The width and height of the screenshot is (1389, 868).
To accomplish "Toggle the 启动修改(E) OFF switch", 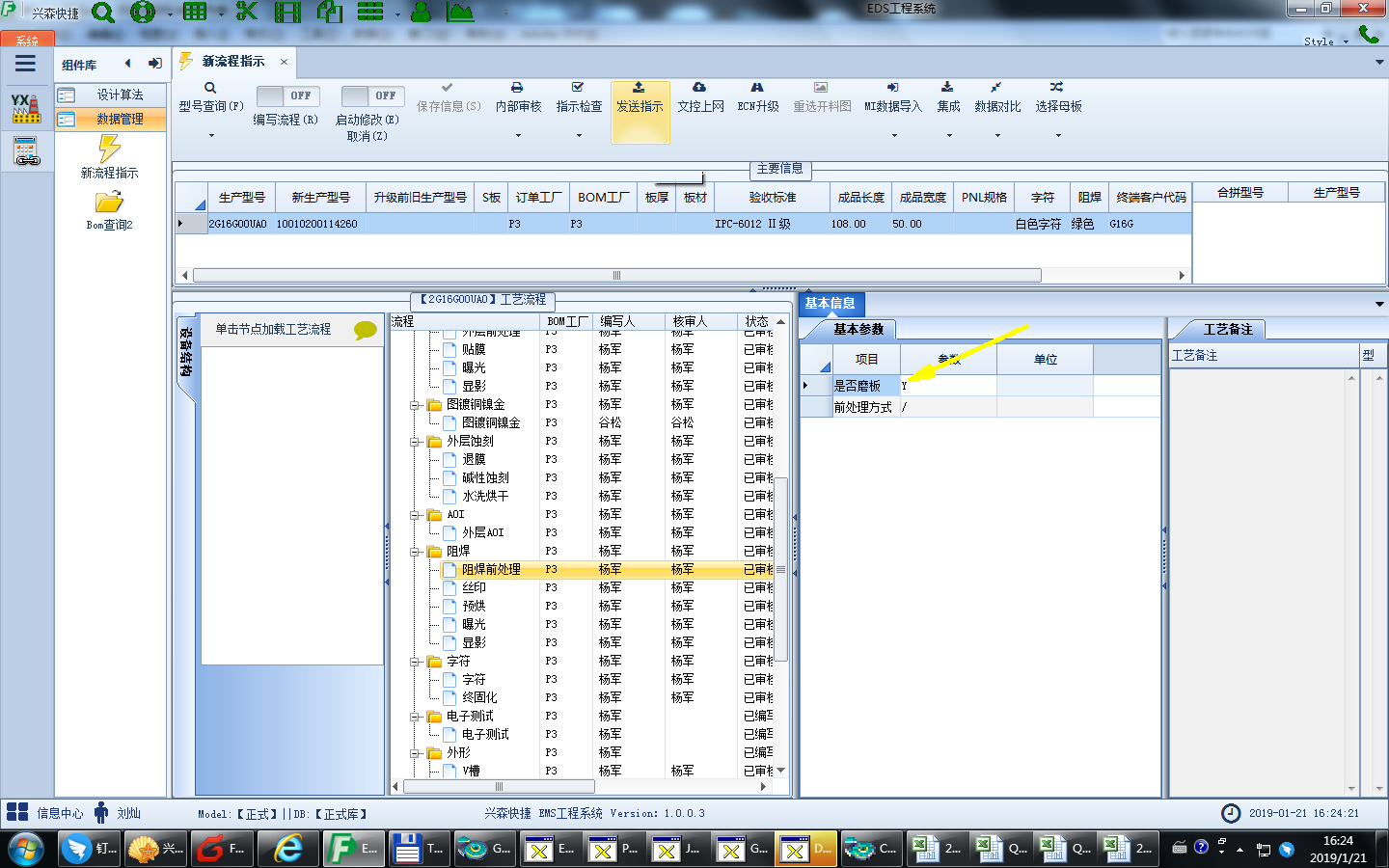I will [x=371, y=95].
